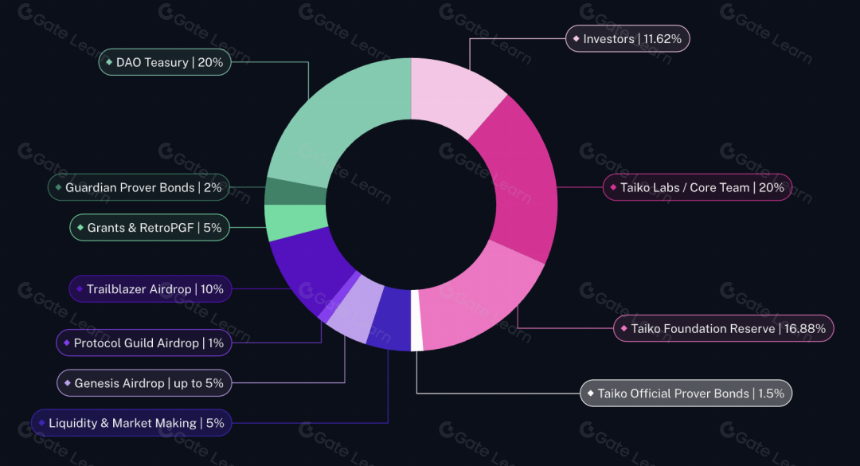Select the Investors 11.62% label
This screenshot has width=860, height=466.
627,39
